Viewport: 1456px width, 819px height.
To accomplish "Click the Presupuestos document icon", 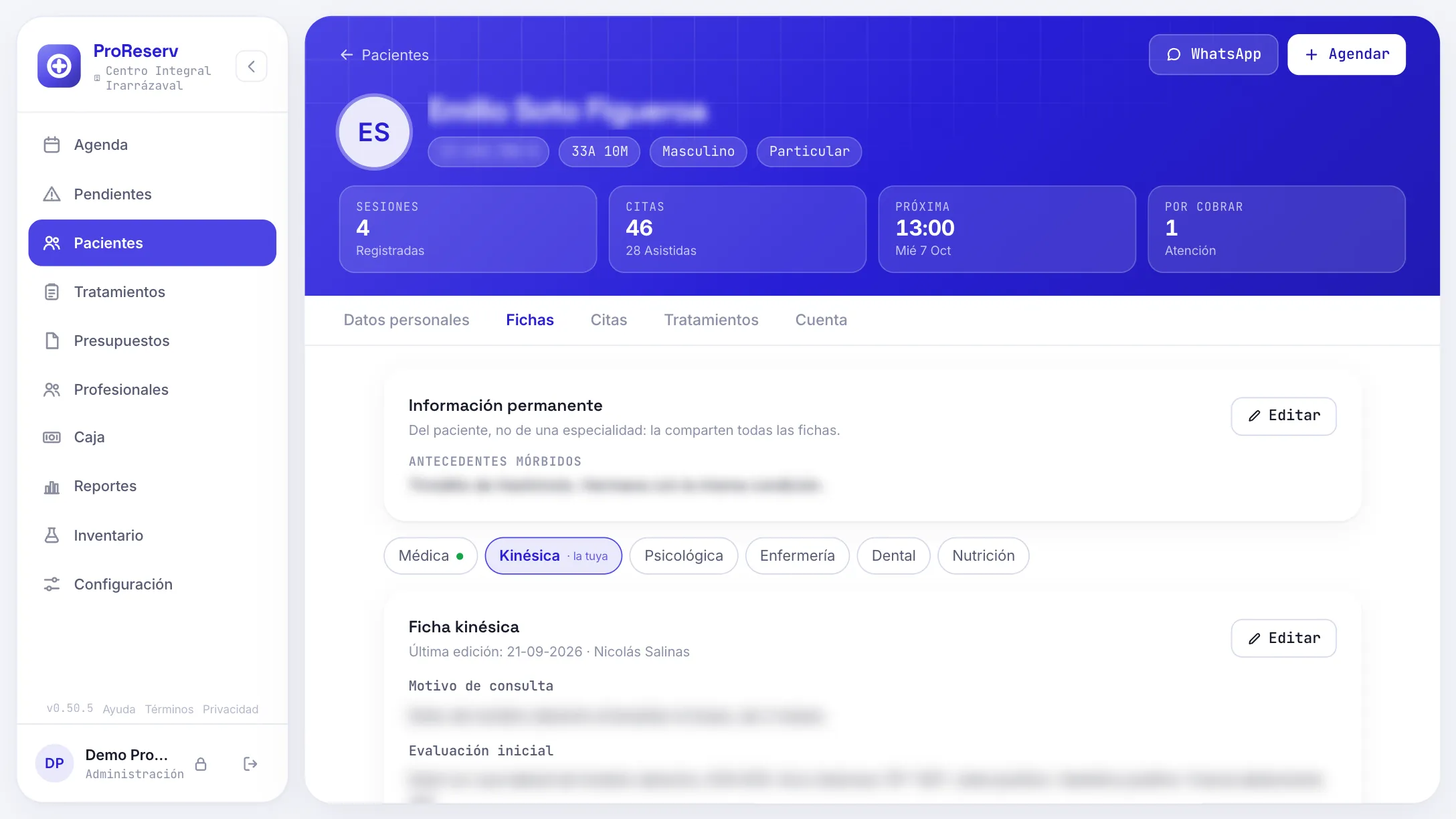I will pos(52,341).
